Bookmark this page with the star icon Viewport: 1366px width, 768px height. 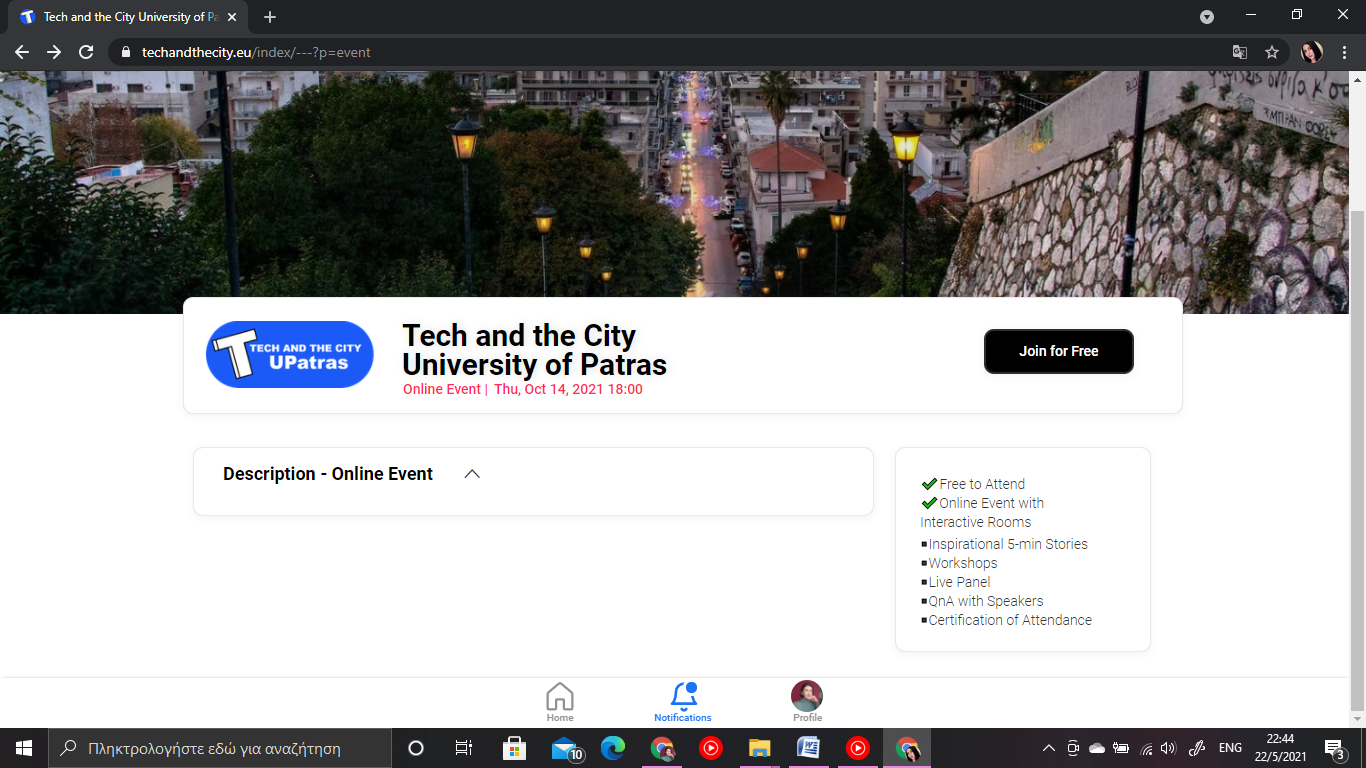tap(1272, 52)
